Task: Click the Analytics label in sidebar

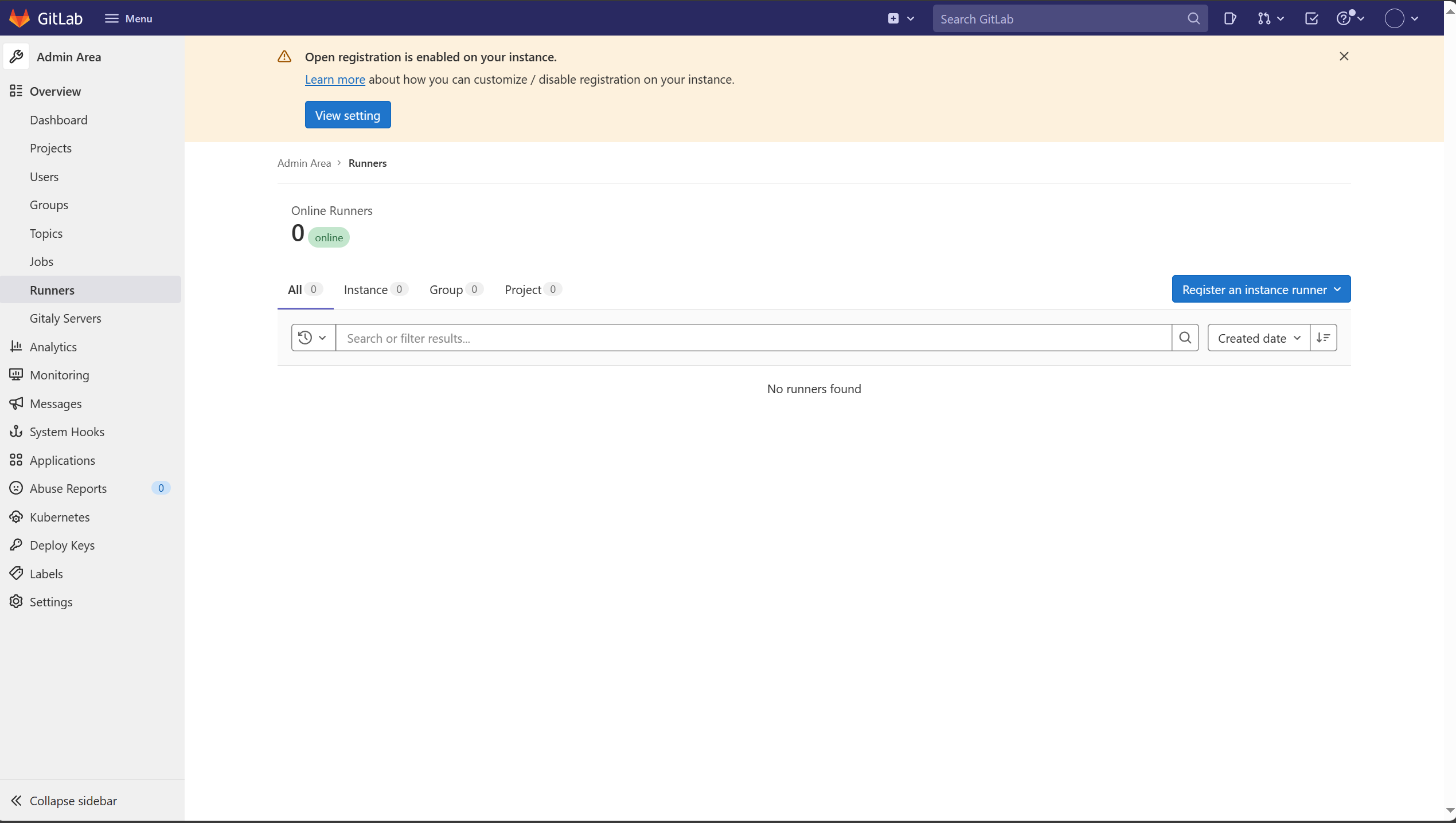Action: tap(53, 347)
